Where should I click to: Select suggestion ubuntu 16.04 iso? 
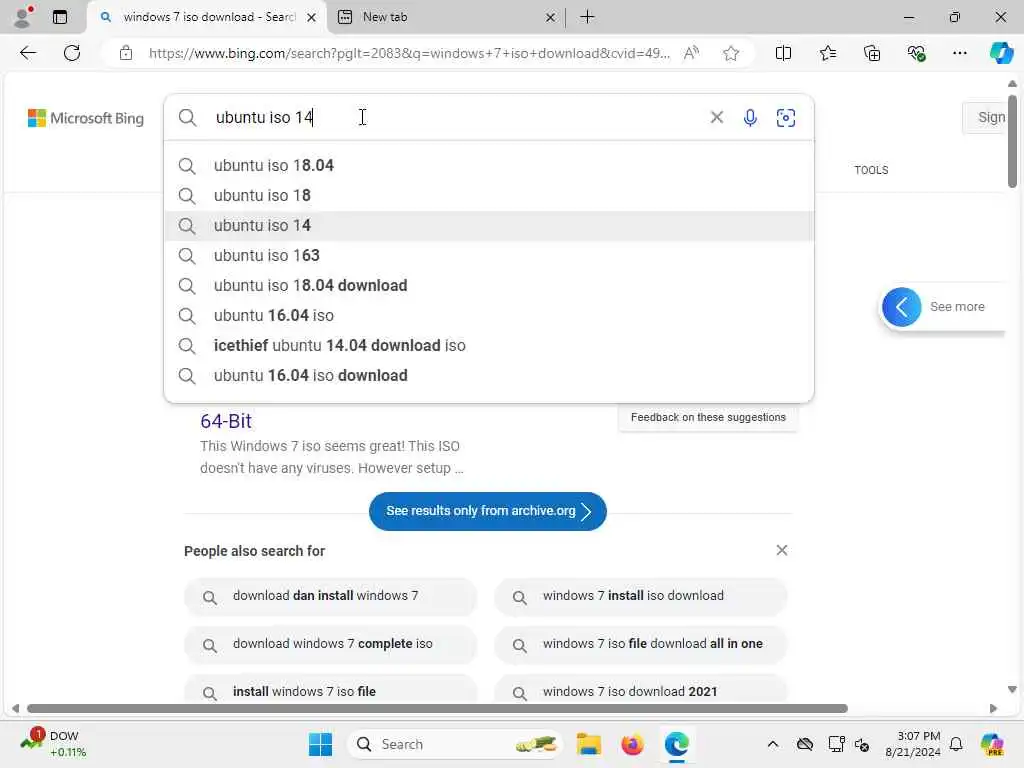488,315
